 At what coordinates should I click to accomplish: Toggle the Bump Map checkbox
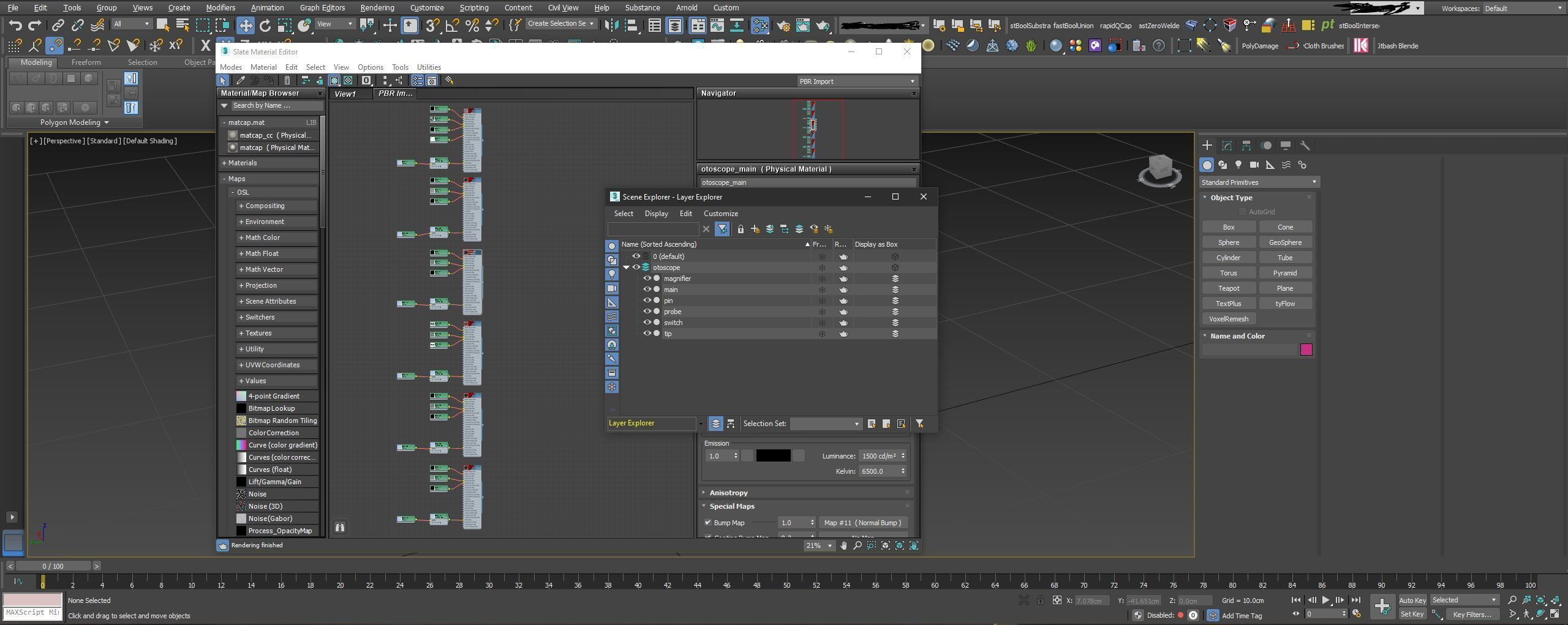point(708,523)
